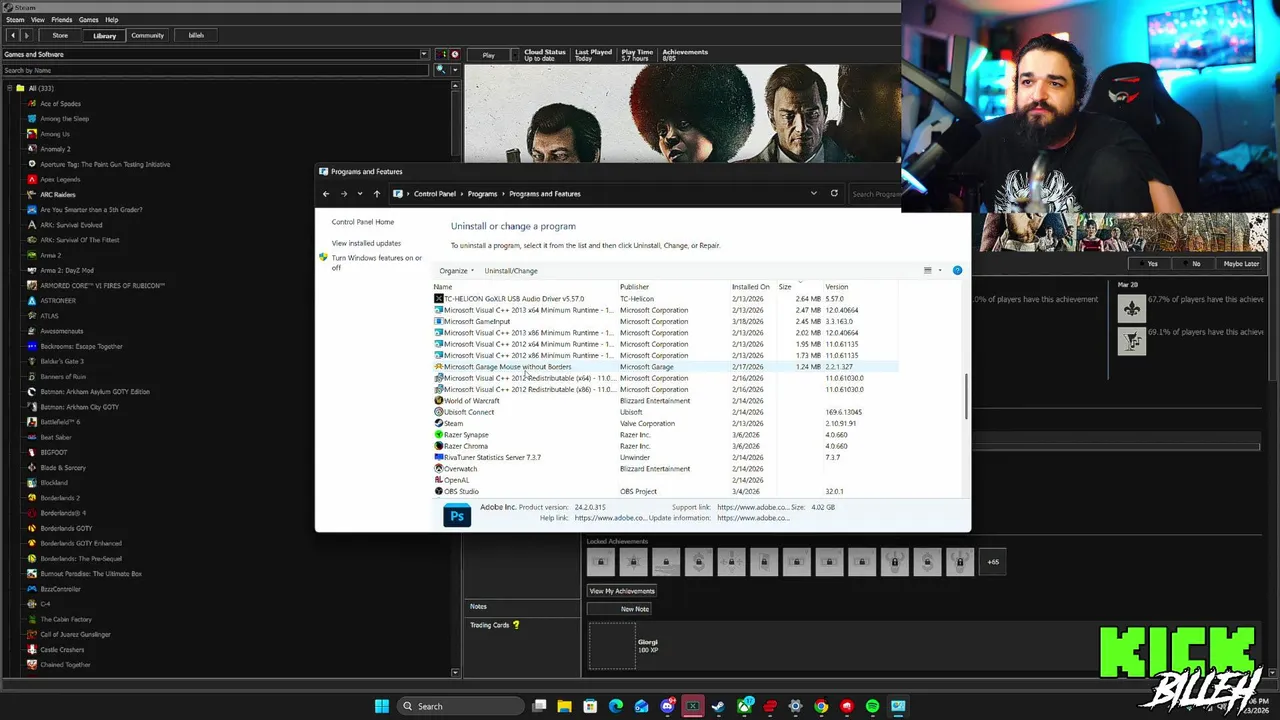Click the Steam Search by Name field
Image resolution: width=1280 pixels, height=720 pixels.
click(215, 70)
